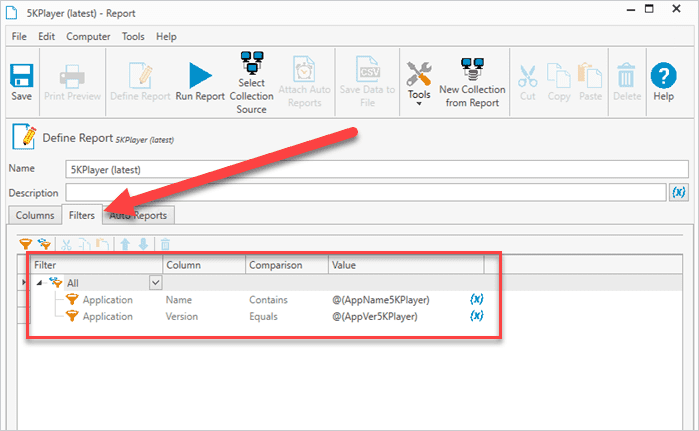Click the Comparison column header
This screenshot has height=431, width=699.
click(x=287, y=265)
